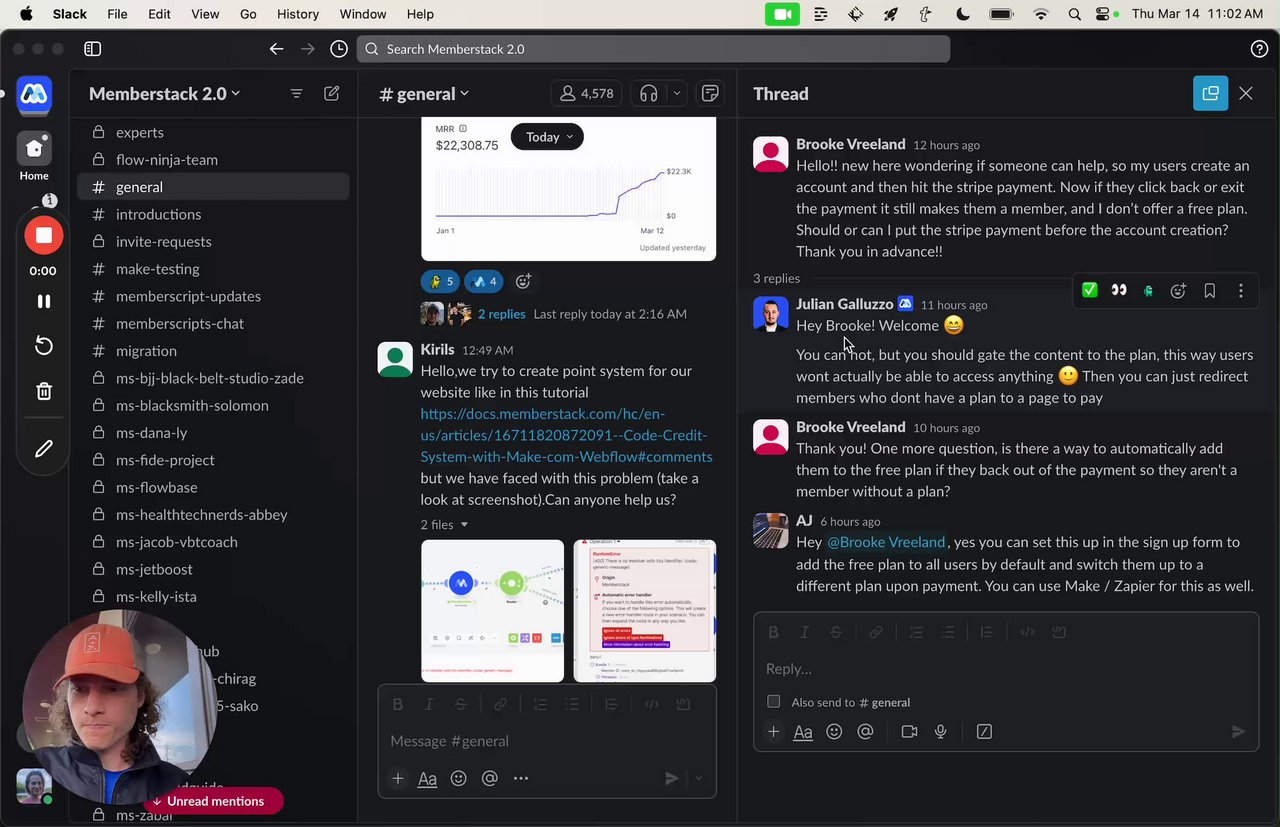Open the memberscript-updates channel
1280x827 pixels.
click(x=213, y=296)
